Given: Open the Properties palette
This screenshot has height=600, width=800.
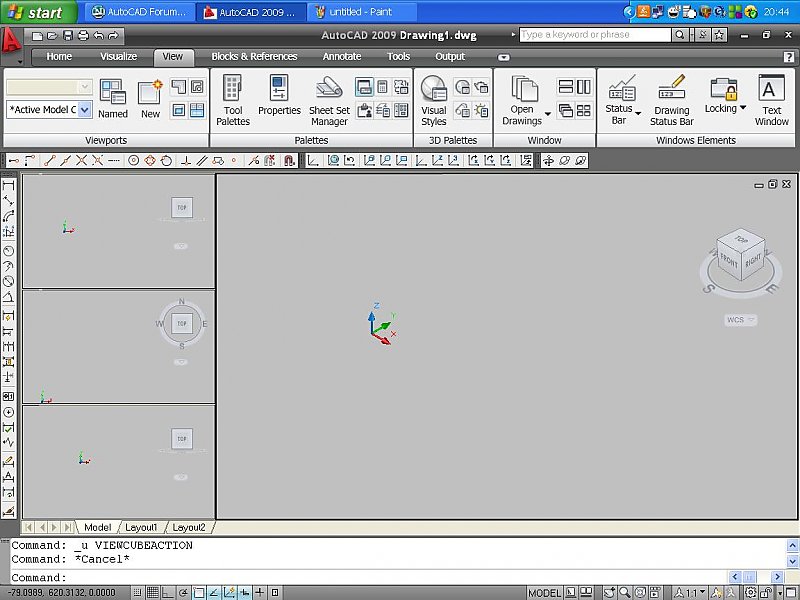Looking at the screenshot, I should pos(279,95).
